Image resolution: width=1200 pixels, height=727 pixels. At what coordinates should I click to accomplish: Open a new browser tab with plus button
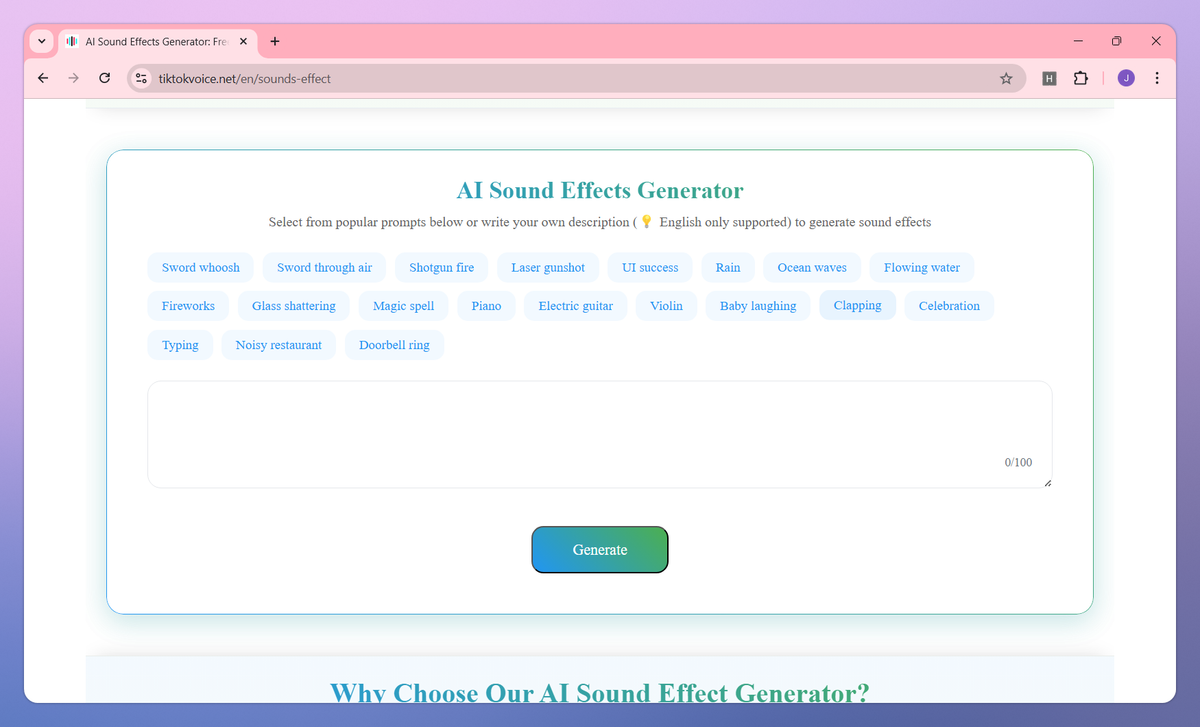click(274, 41)
